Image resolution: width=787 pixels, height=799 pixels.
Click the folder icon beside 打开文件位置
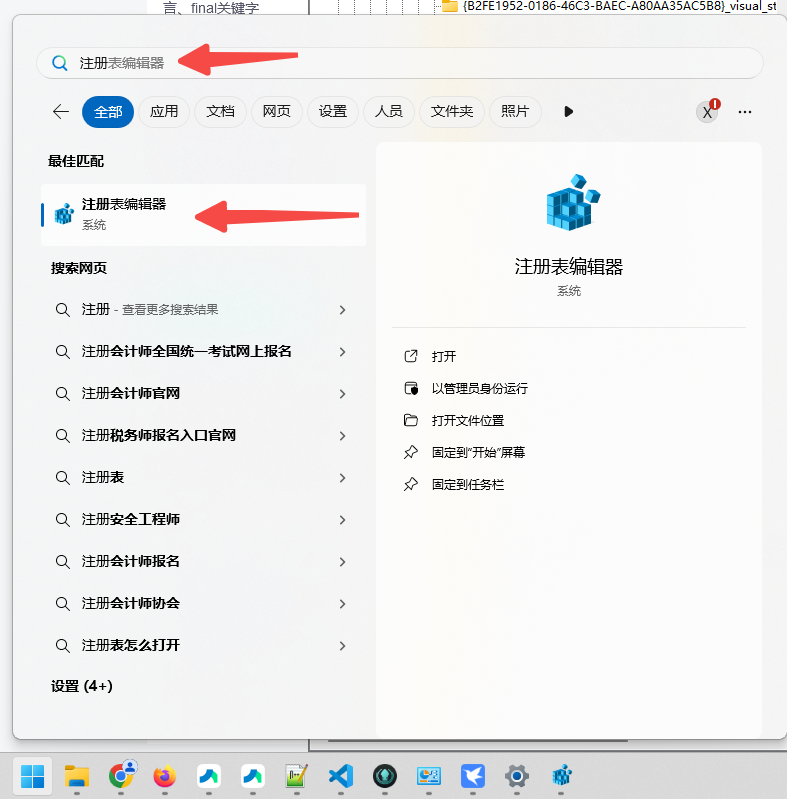411,420
